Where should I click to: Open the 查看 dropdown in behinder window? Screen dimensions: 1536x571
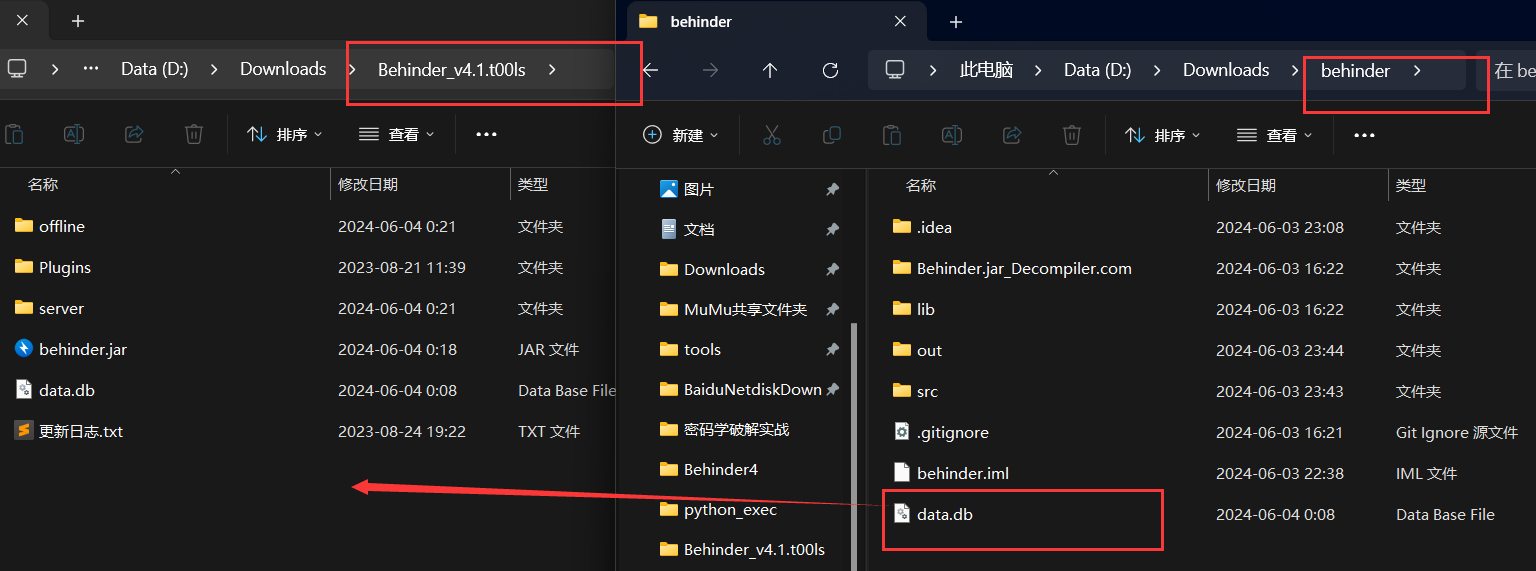pos(1274,135)
